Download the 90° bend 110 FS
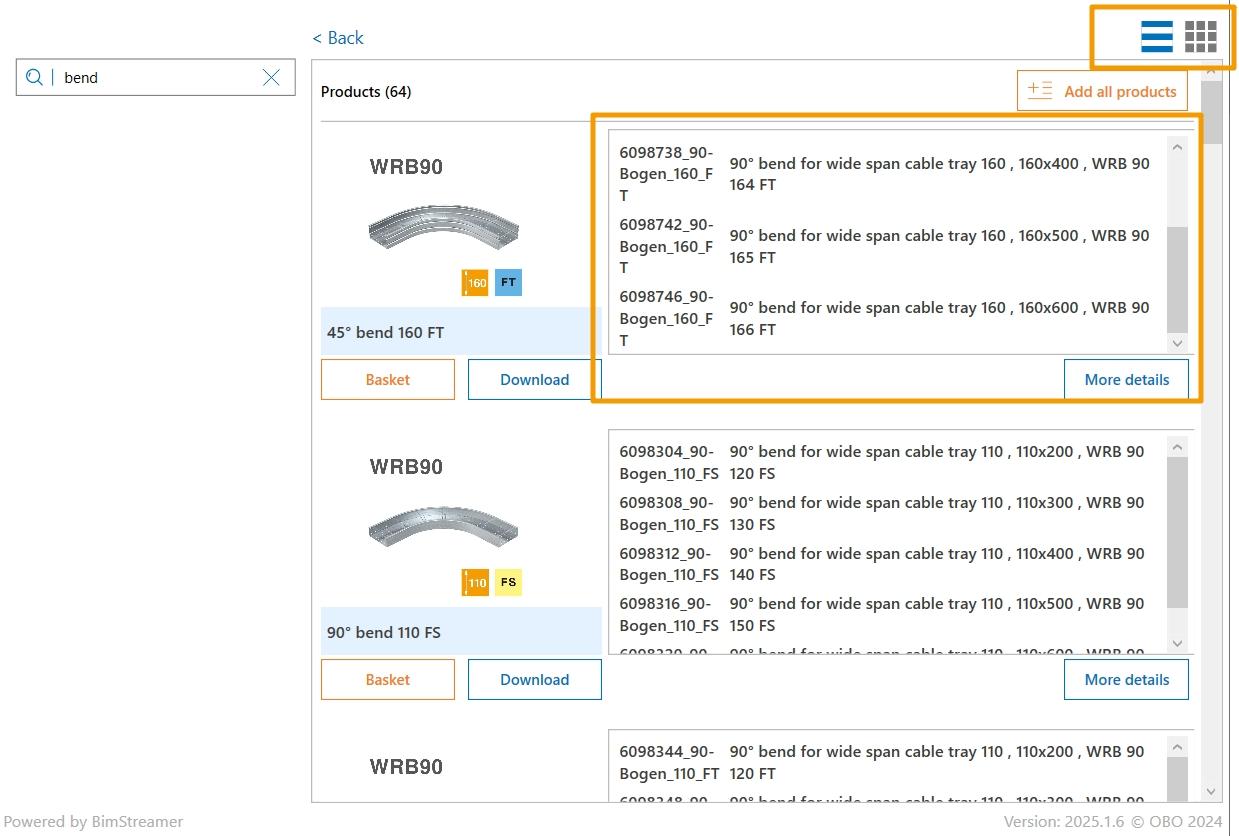Screen dimensions: 1239x836 [x=534, y=680]
